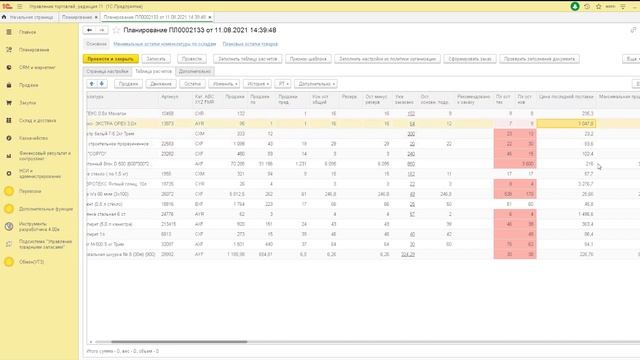The width and height of the screenshot is (640, 360).
Task: Open the 1C main menu hamburger icon
Action: point(19,7)
